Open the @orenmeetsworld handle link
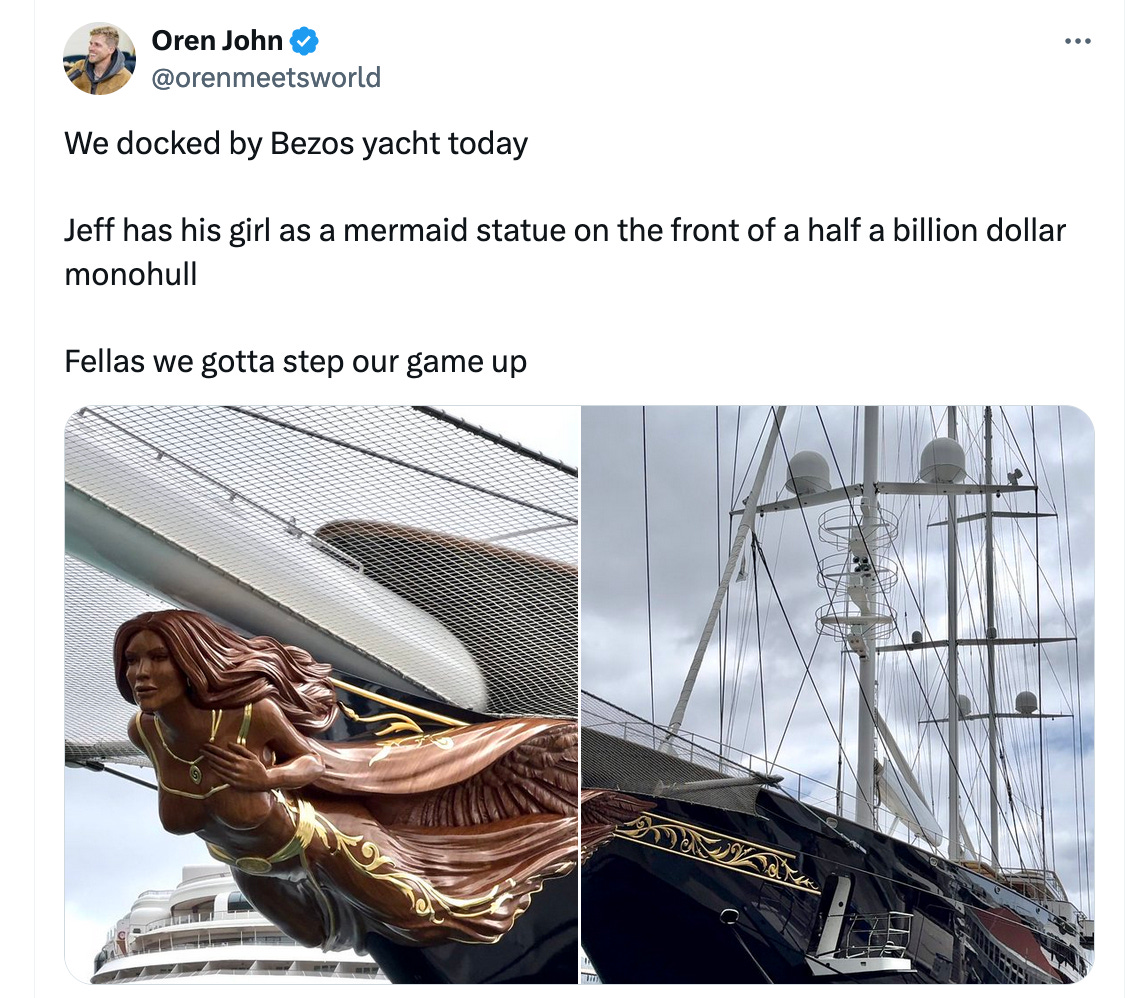The width and height of the screenshot is (1136, 998). pyautogui.click(x=266, y=77)
